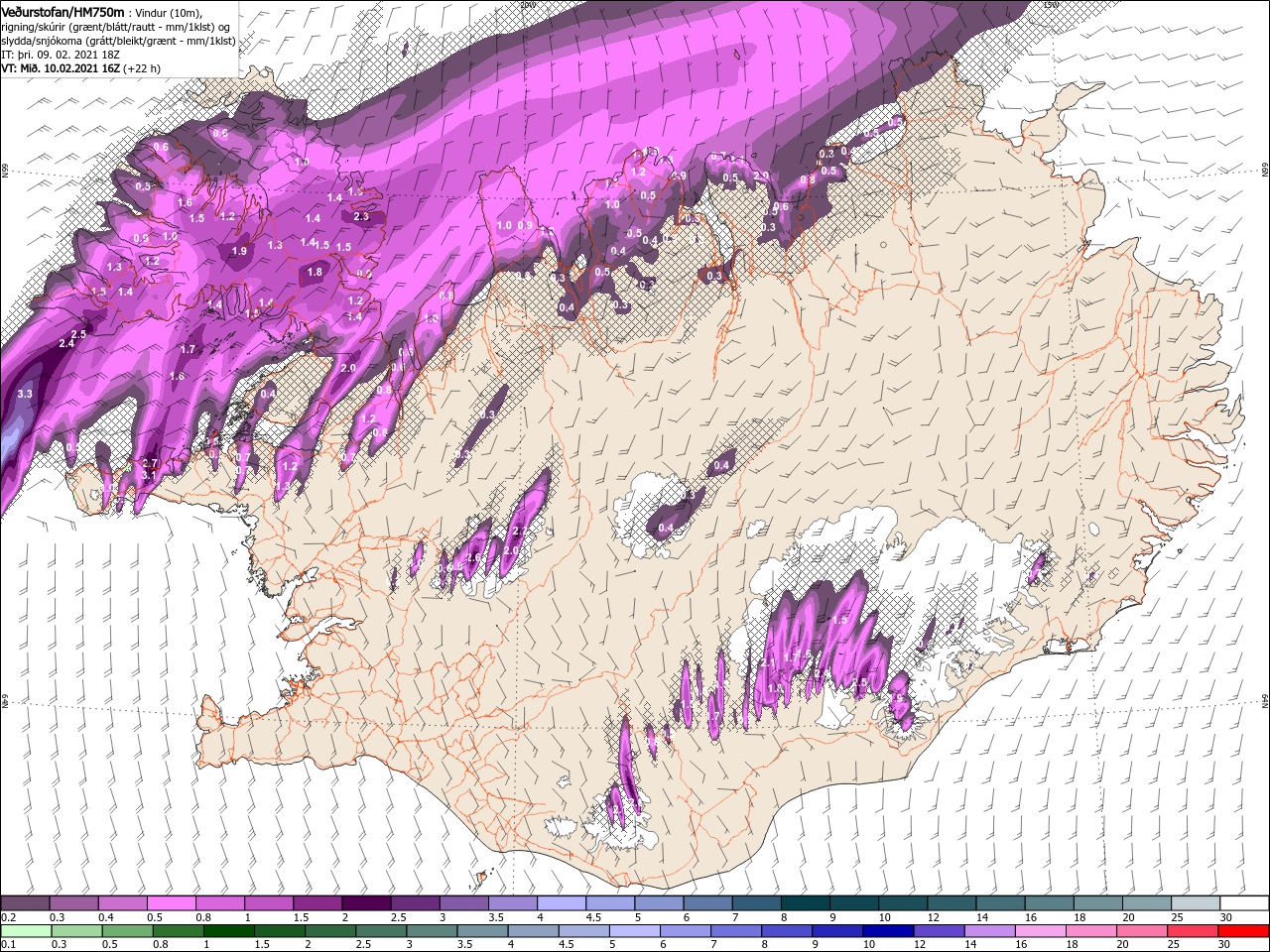Pick the 12–14 teal swatch in the upper legend

tap(951, 903)
